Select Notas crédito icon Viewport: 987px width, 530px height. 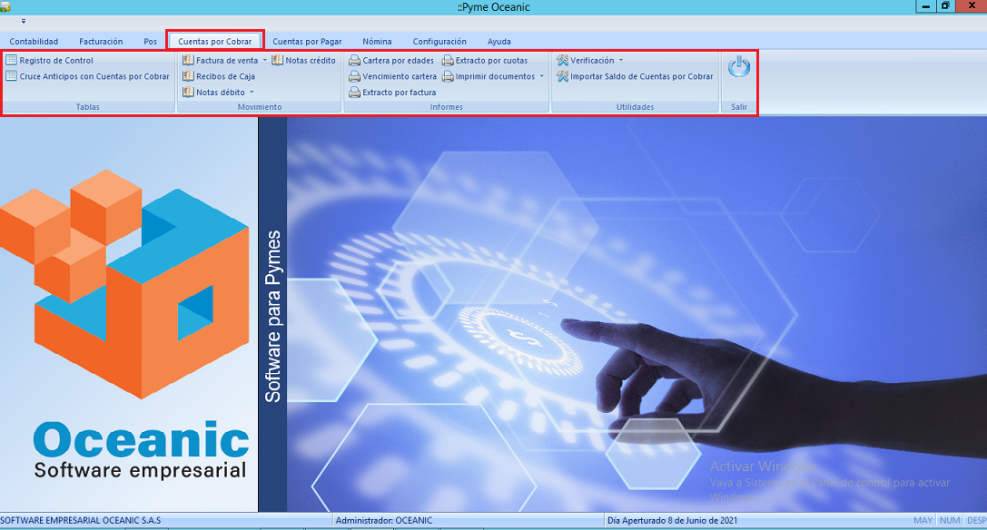277,60
